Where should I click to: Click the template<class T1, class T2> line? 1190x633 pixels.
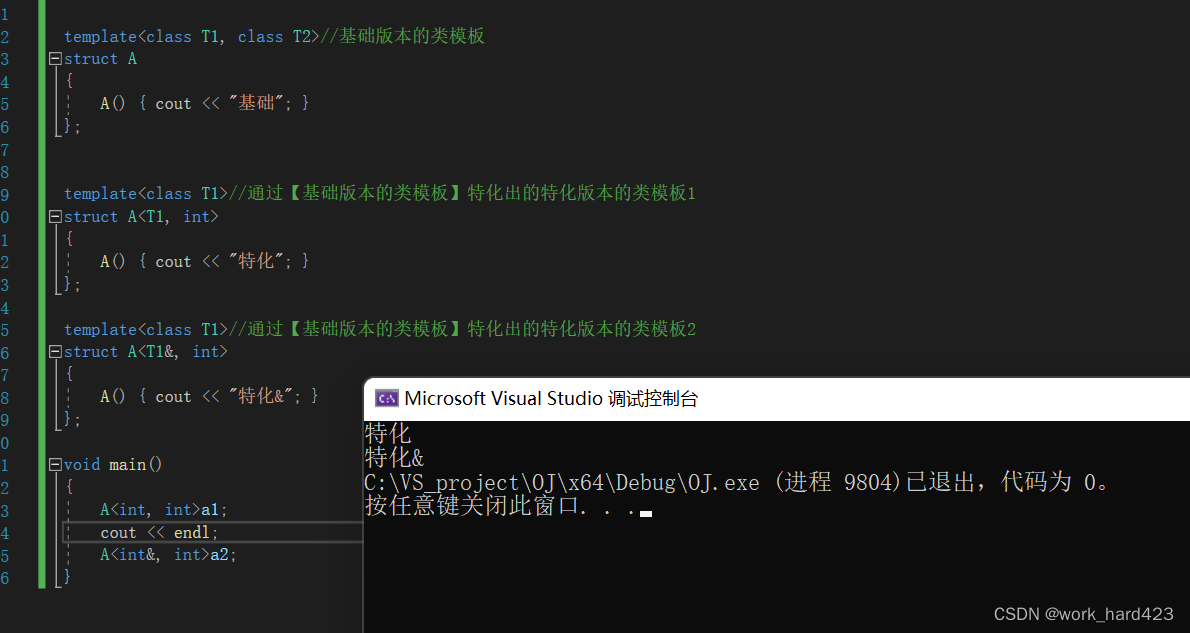coord(274,36)
